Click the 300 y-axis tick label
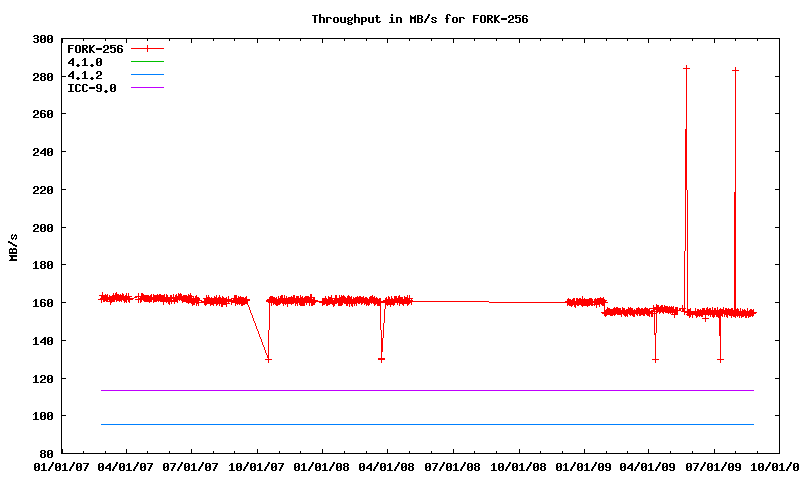This screenshot has height=480, width=800. pyautogui.click(x=43, y=39)
